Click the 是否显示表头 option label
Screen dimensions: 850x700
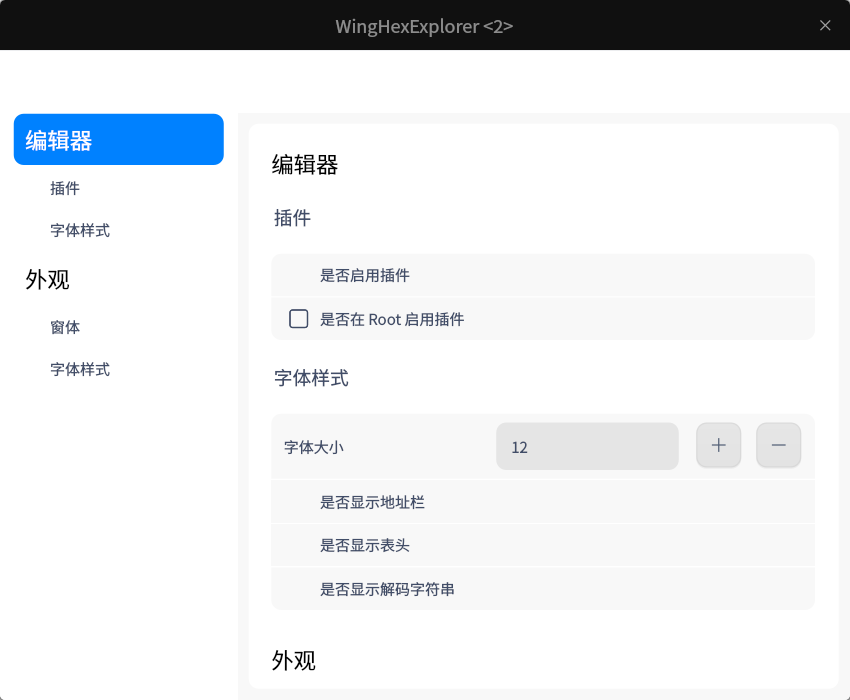pos(365,545)
